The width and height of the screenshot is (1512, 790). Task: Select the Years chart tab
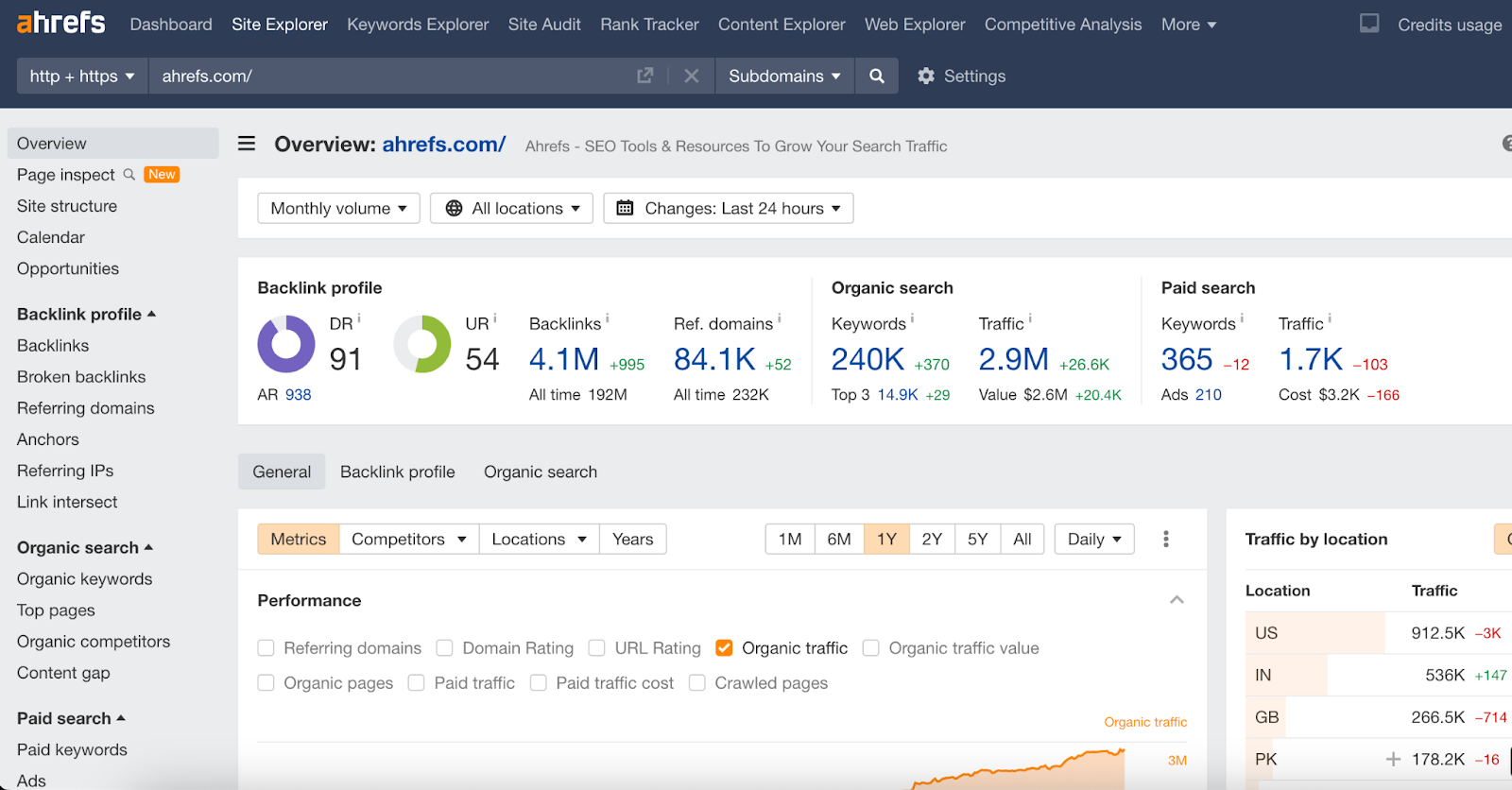coord(633,539)
